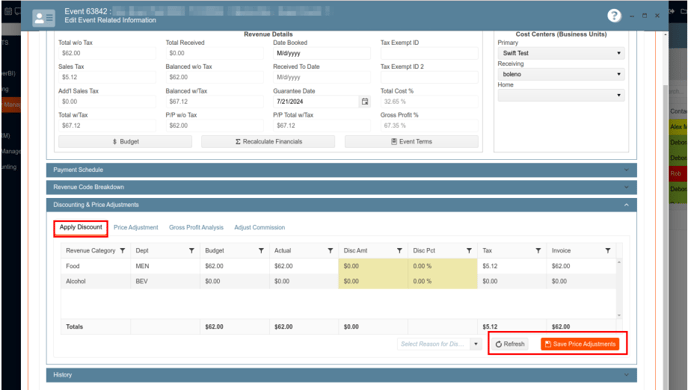688x390 pixels.
Task: Click the Tax Exempt ID field
Action: pos(429,53)
